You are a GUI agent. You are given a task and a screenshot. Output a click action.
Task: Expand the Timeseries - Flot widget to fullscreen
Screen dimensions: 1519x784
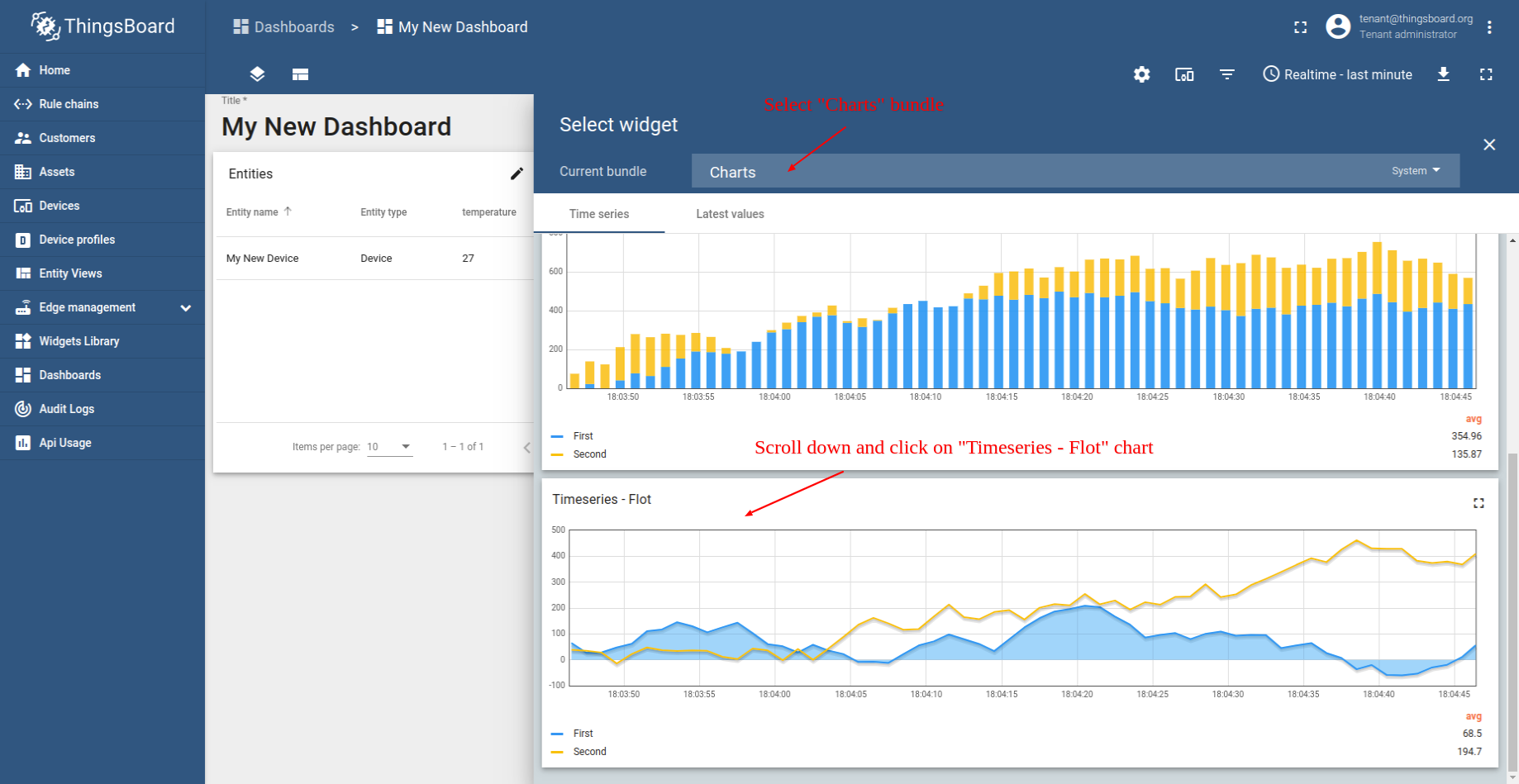pos(1479,503)
